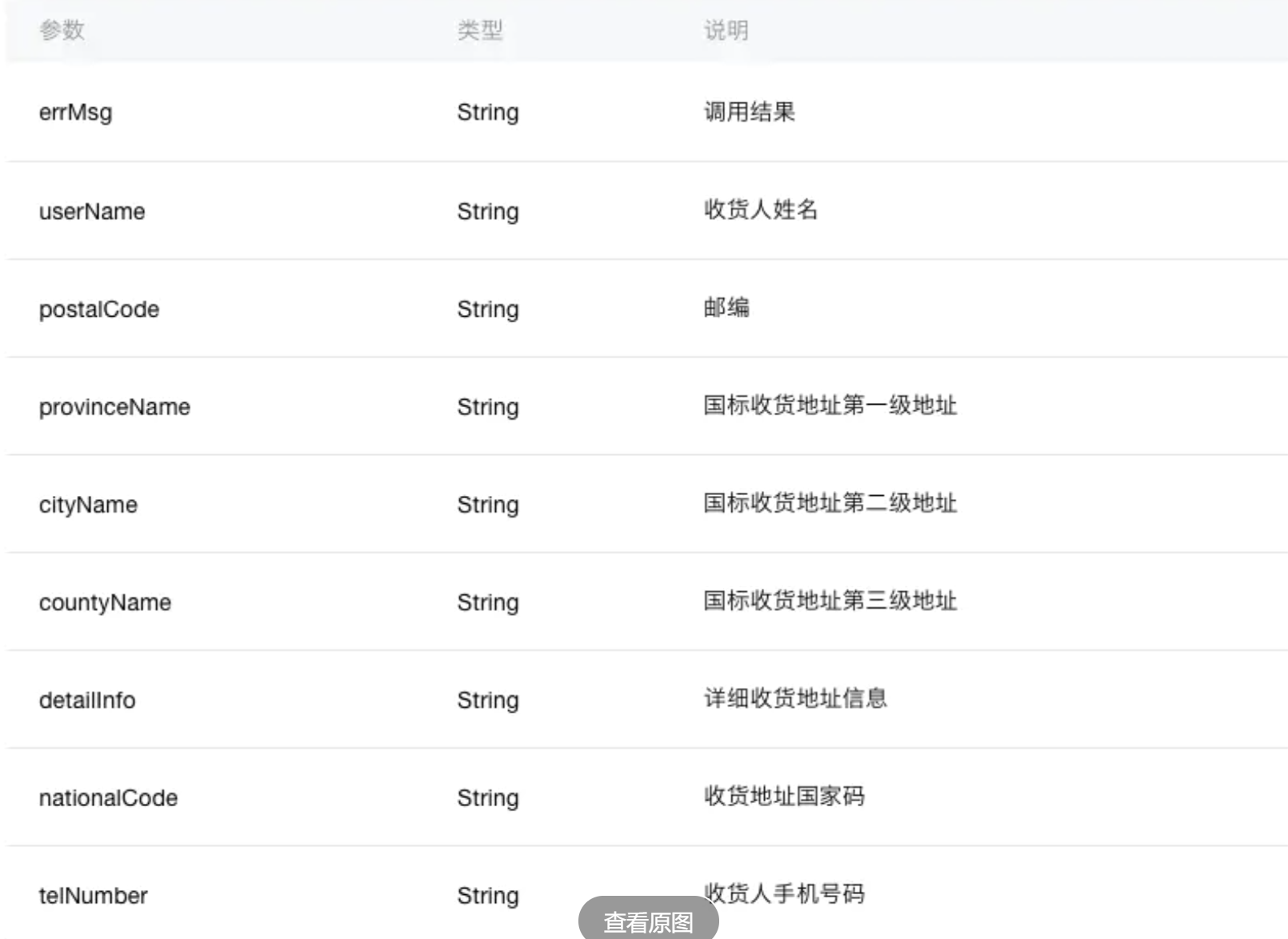Select the 调用结果 description text

750,112
